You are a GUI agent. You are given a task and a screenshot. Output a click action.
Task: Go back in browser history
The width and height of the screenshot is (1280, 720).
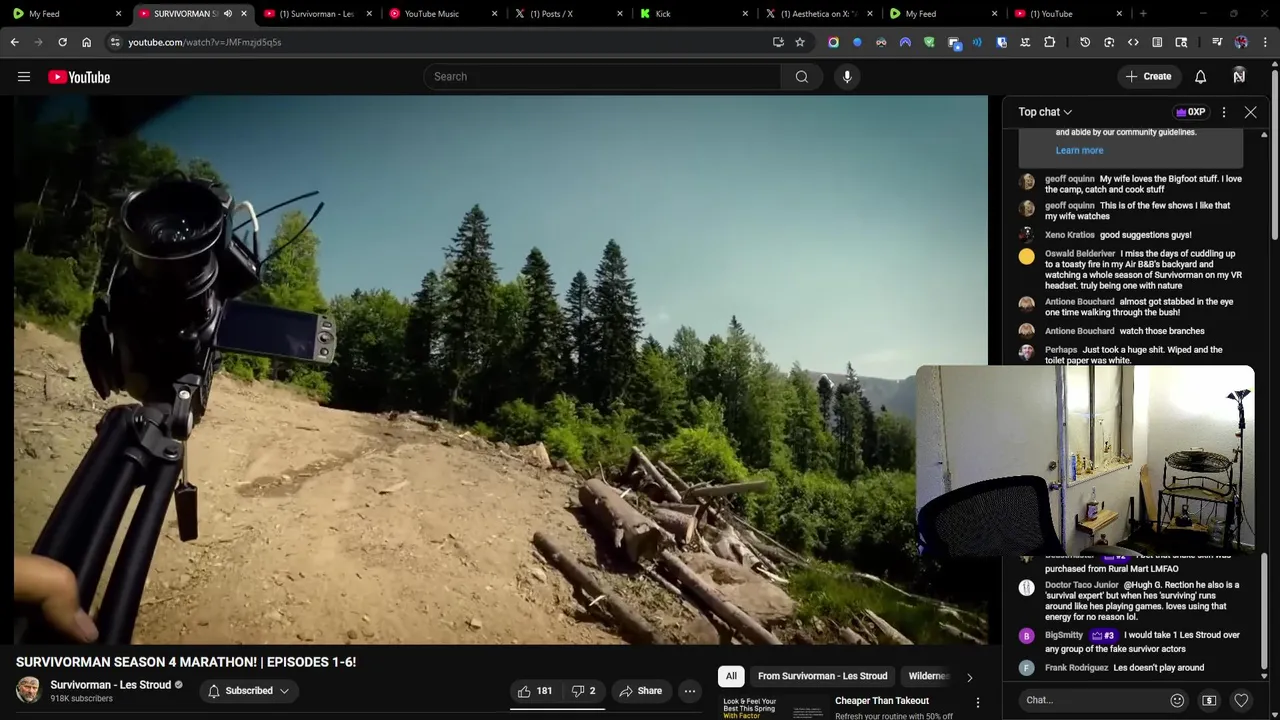click(14, 42)
